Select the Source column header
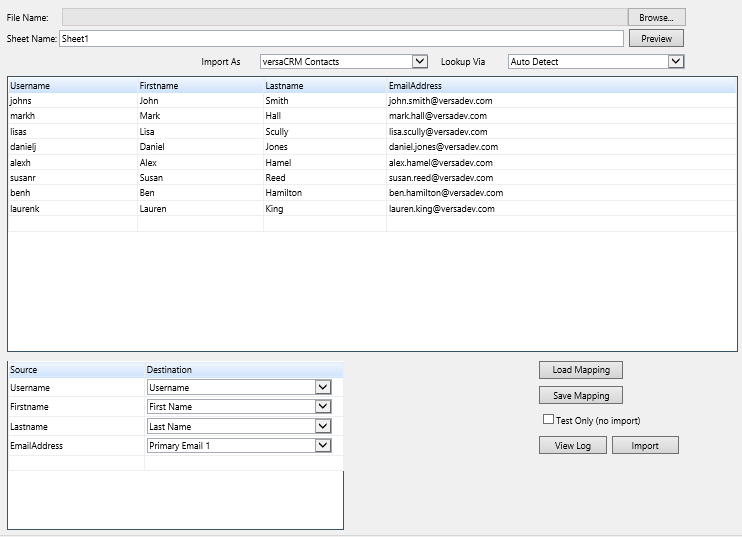The height and width of the screenshot is (537, 742). click(x=76, y=370)
